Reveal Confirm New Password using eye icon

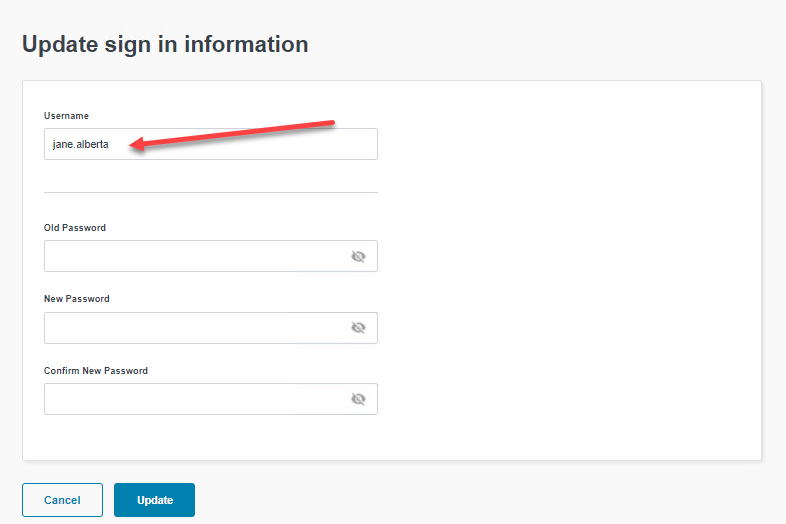[358, 399]
